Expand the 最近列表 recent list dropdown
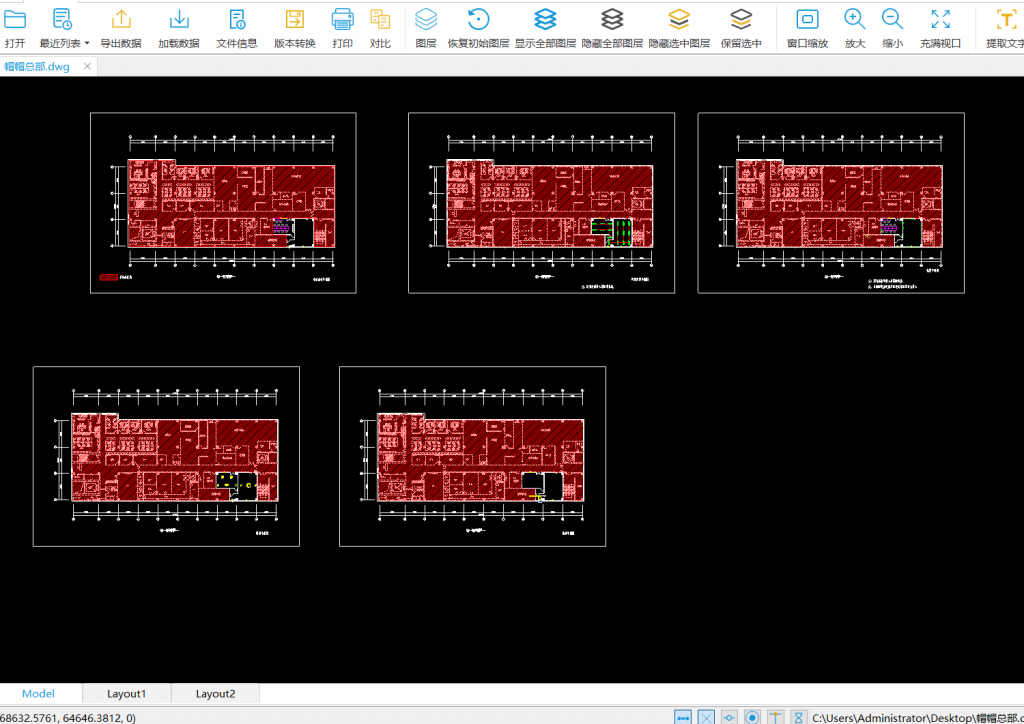 86,44
